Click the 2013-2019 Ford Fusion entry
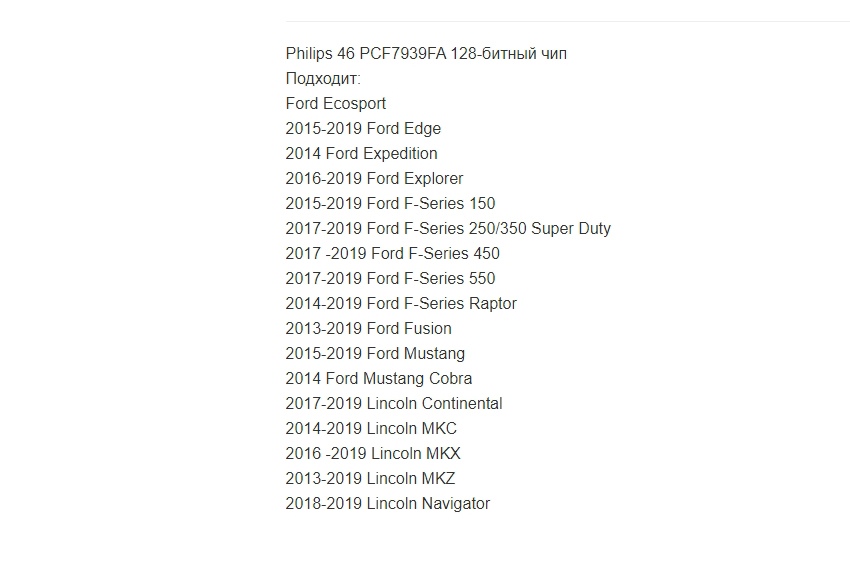This screenshot has height=567, width=850. click(369, 328)
